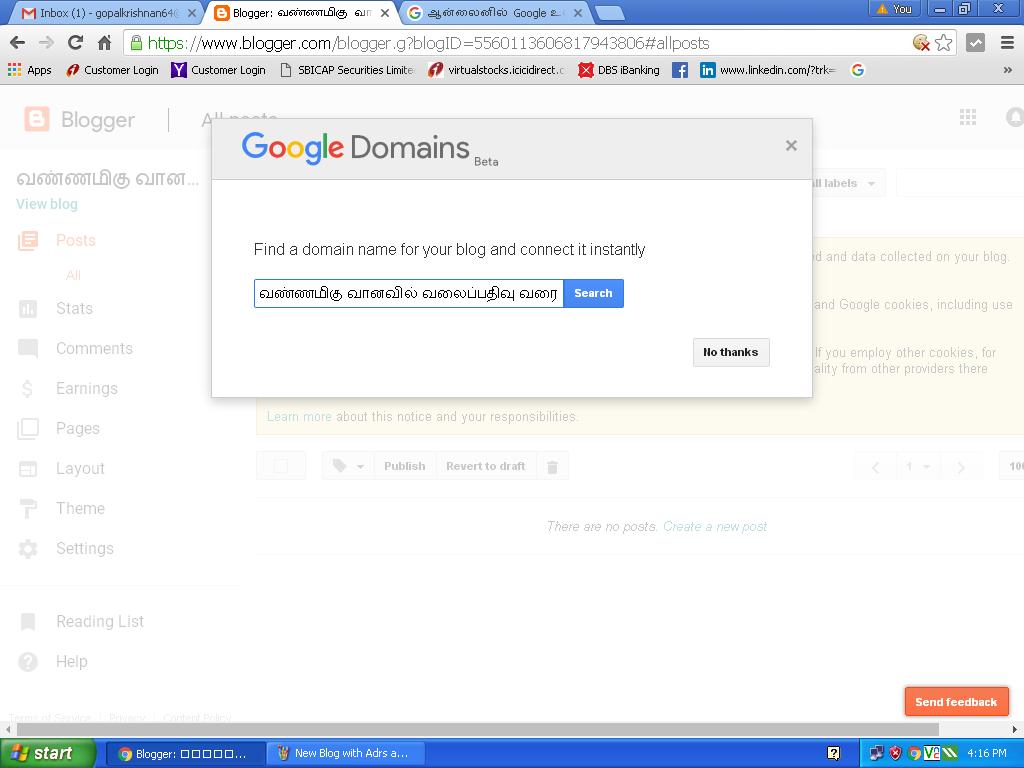The width and height of the screenshot is (1024, 768).
Task: Click the blue Search button
Action: click(x=593, y=293)
